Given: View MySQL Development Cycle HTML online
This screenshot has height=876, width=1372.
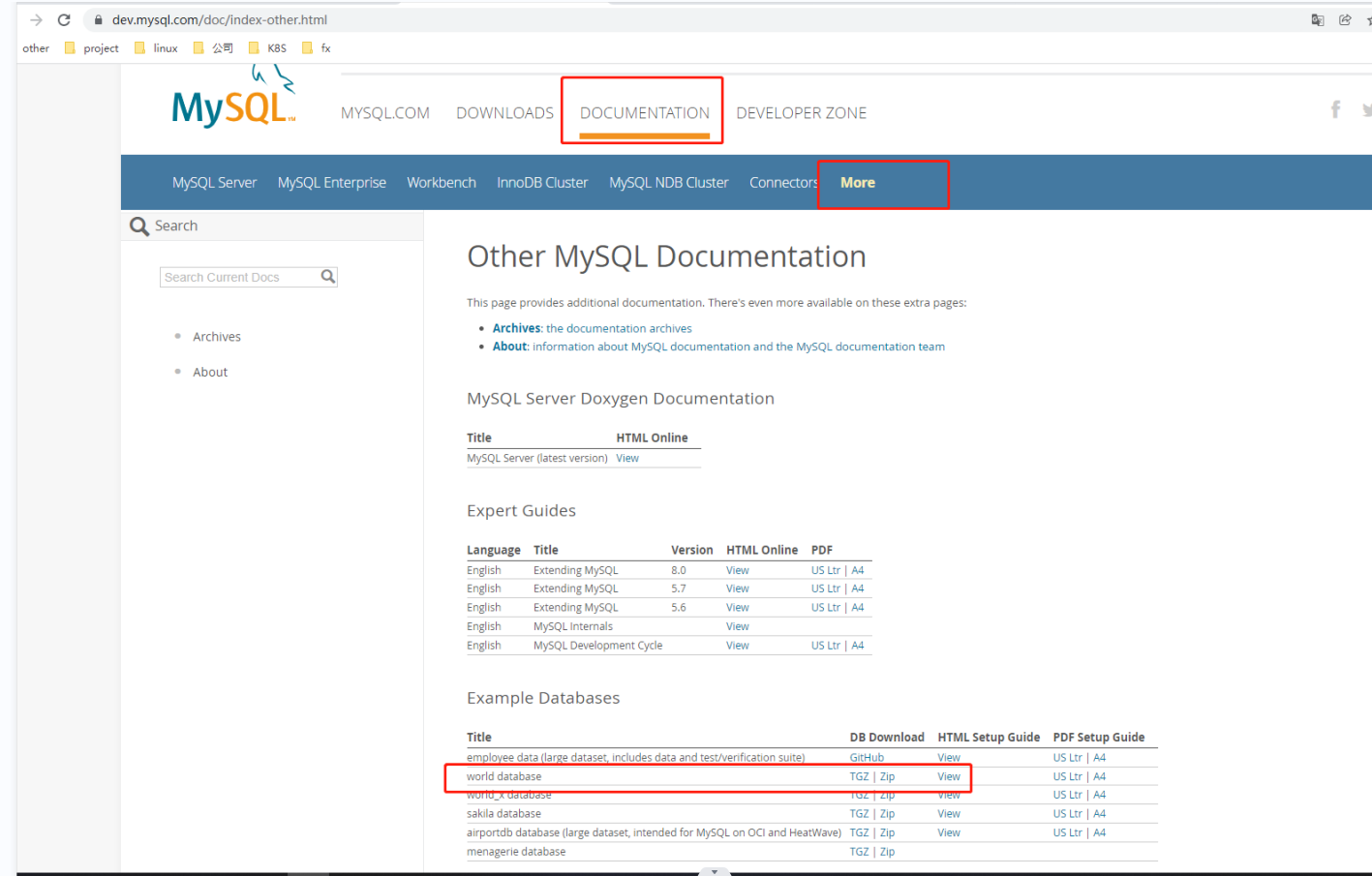Looking at the screenshot, I should [x=738, y=646].
